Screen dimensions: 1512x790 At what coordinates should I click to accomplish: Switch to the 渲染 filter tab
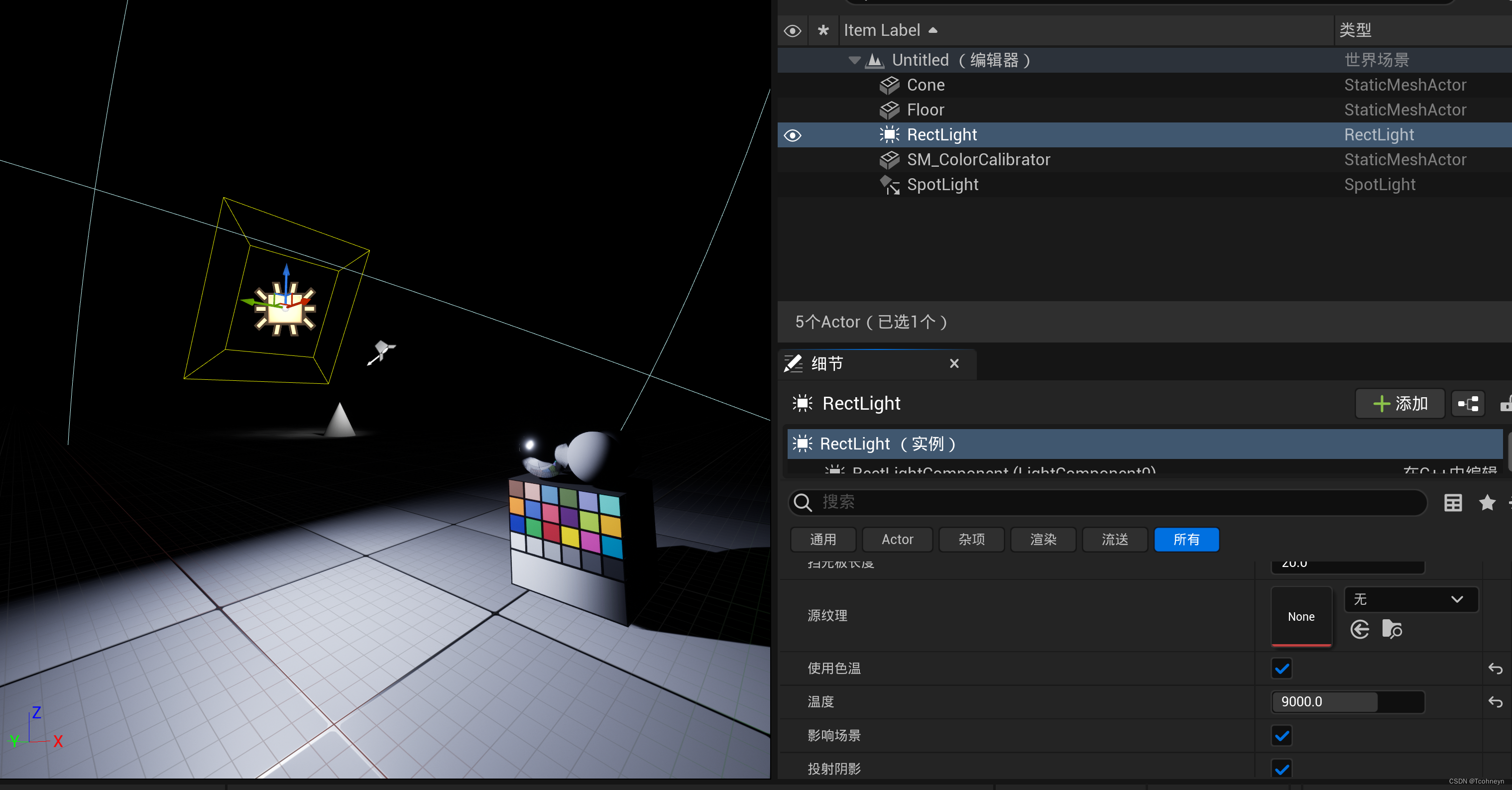point(1043,540)
